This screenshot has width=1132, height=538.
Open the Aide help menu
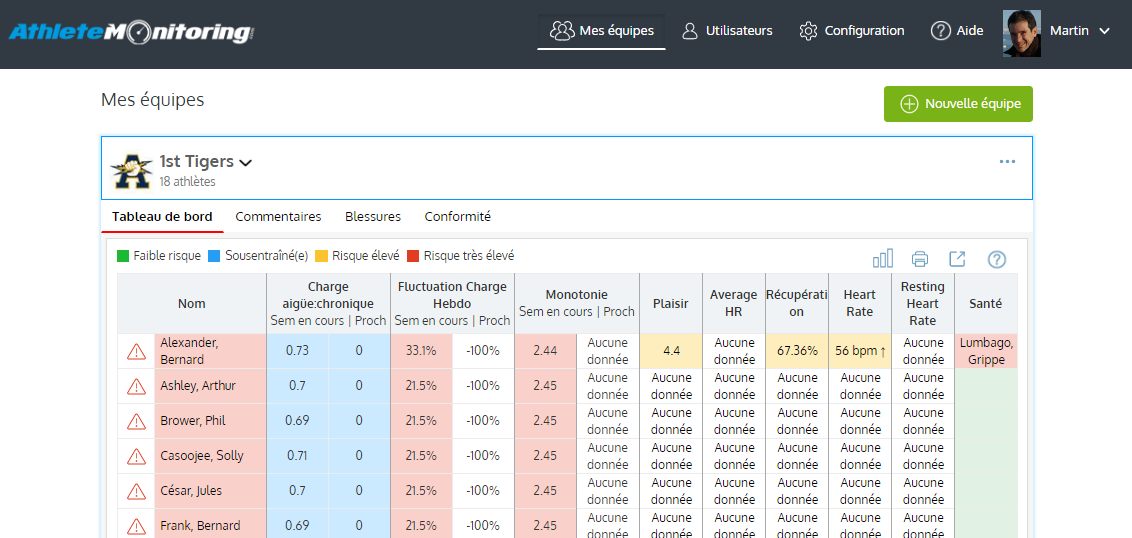957,31
